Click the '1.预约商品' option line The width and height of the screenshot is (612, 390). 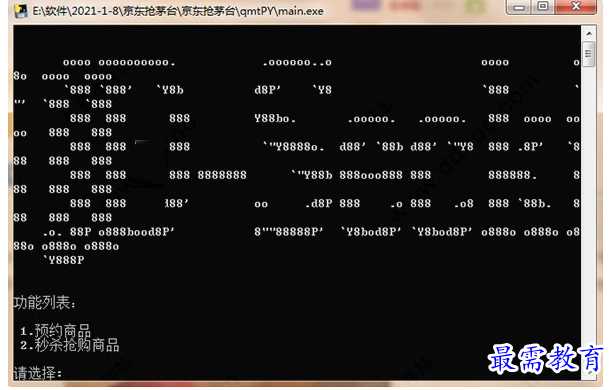tap(55, 331)
